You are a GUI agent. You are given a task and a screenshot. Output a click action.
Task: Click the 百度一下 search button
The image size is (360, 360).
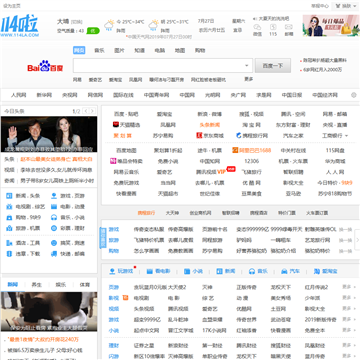(273, 66)
